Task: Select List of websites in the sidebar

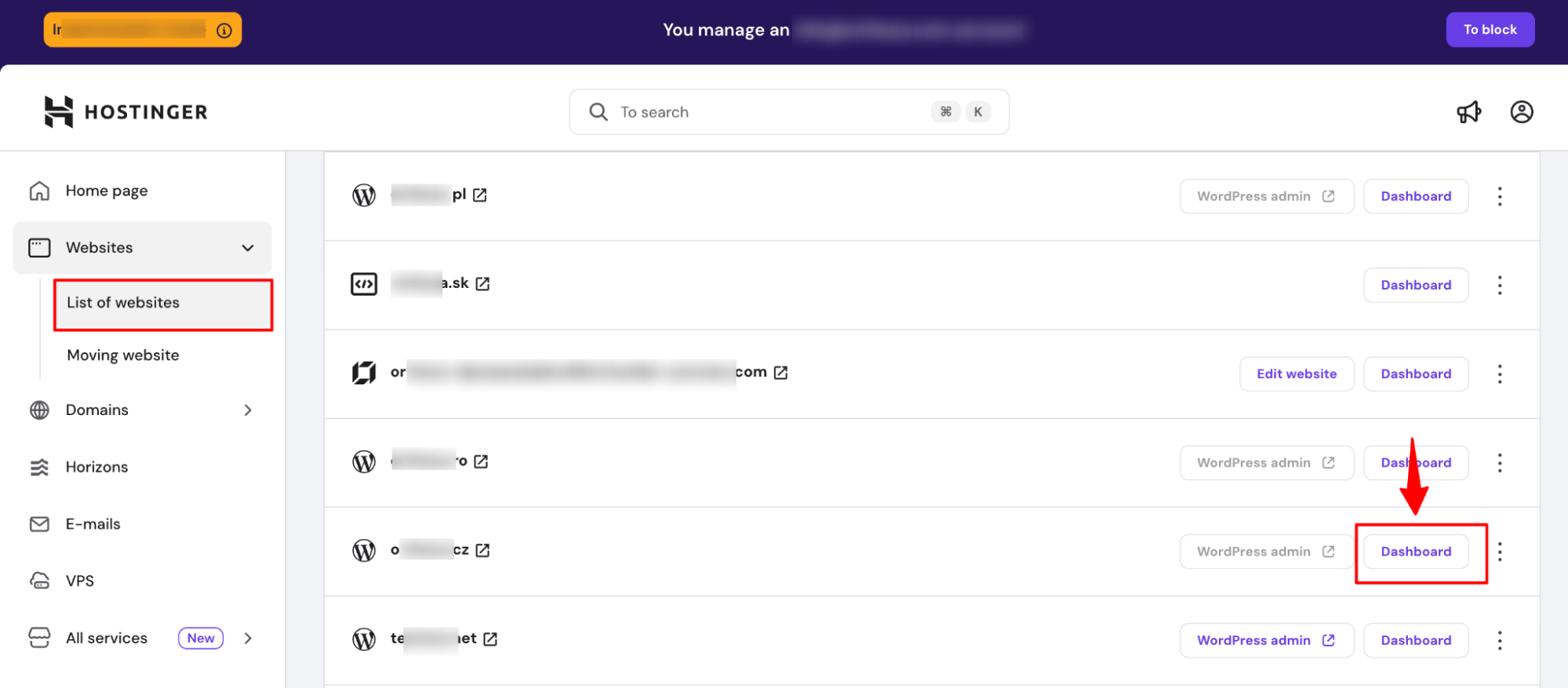Action: click(x=122, y=303)
